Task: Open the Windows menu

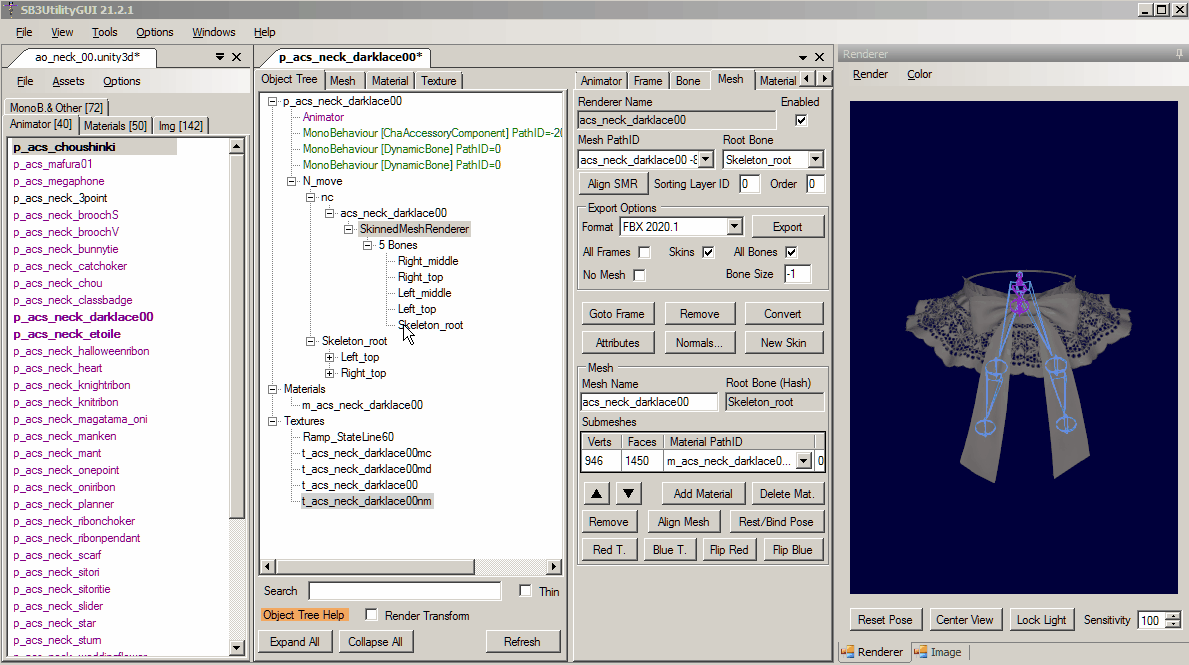Action: (214, 32)
